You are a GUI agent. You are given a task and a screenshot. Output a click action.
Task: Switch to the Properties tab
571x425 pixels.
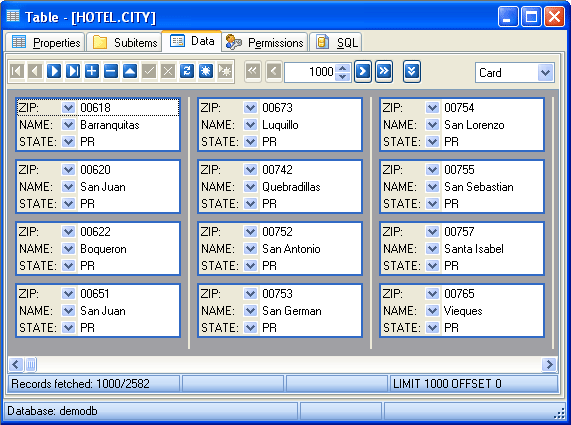(45, 43)
